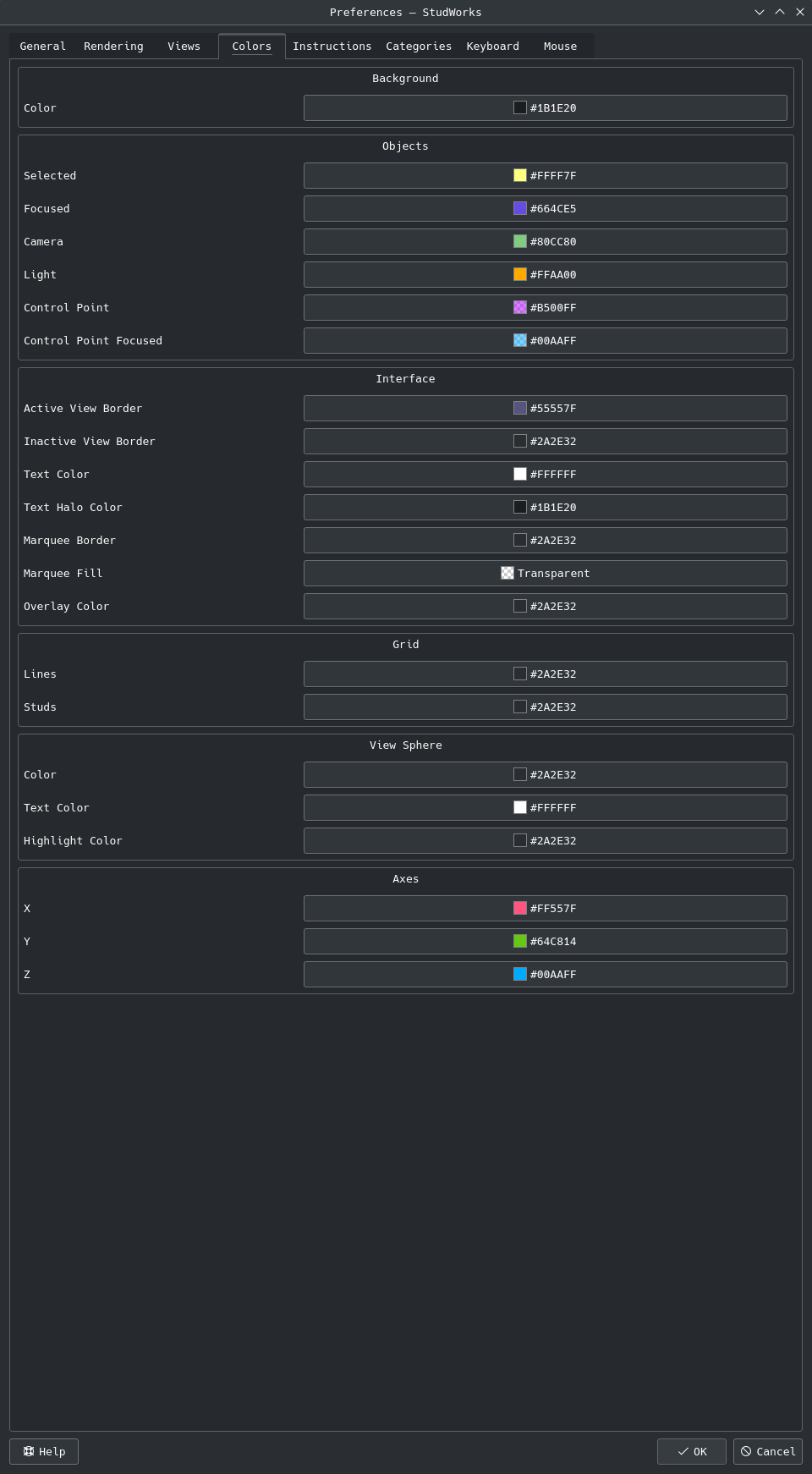Image resolution: width=812 pixels, height=1474 pixels.
Task: Change the Background color #1B1E20
Action: point(546,108)
